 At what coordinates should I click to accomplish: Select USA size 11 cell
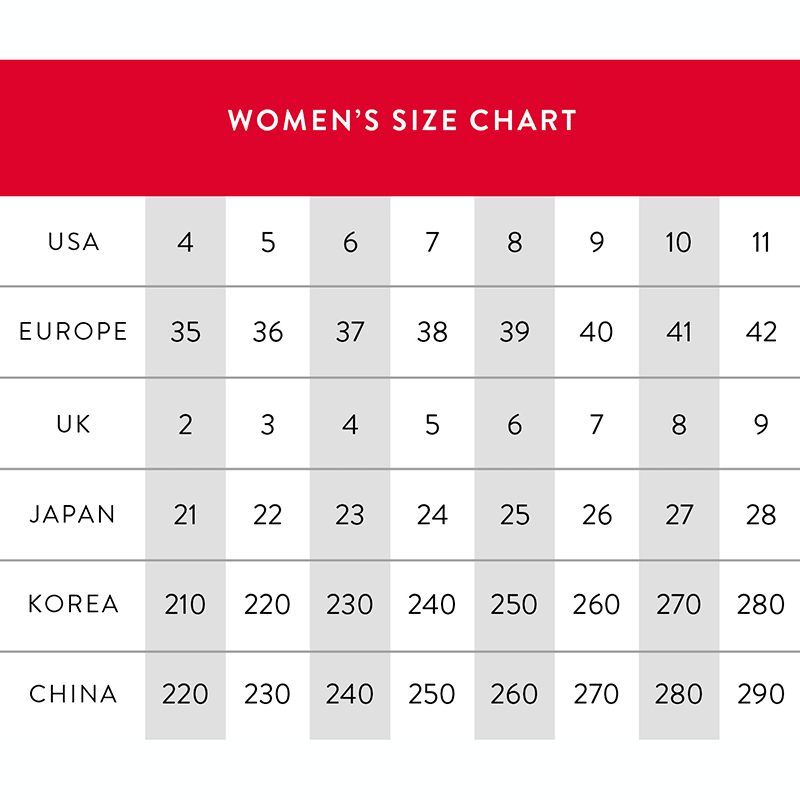click(x=761, y=242)
